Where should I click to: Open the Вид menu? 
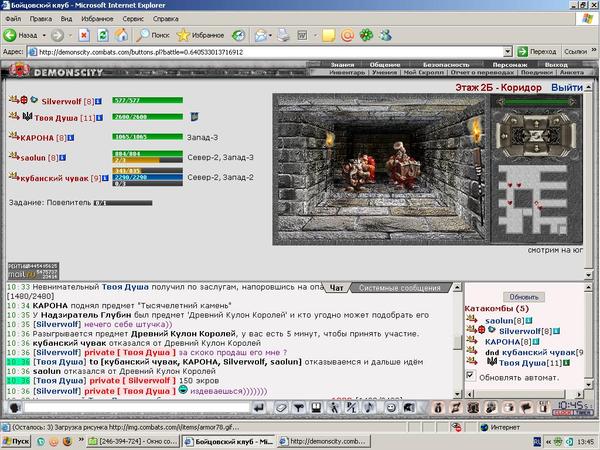pyautogui.click(x=66, y=19)
